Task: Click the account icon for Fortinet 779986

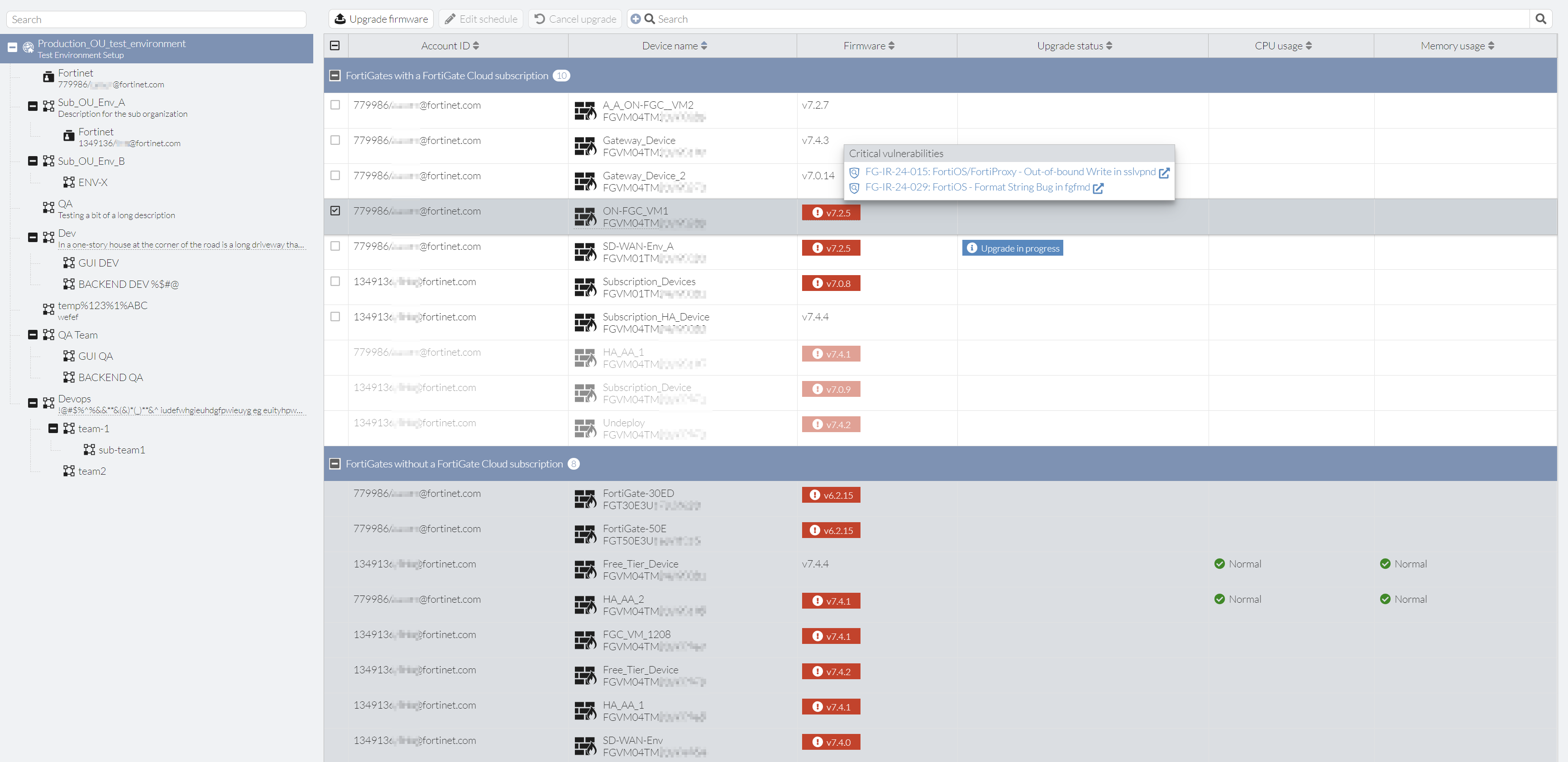Action: [x=48, y=77]
